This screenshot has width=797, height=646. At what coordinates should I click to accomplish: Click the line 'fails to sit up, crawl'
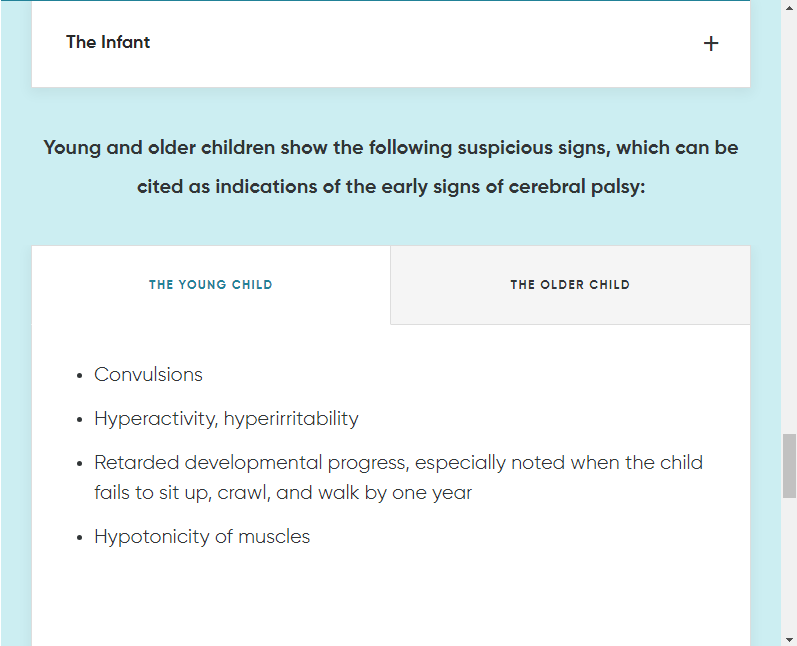(x=283, y=493)
